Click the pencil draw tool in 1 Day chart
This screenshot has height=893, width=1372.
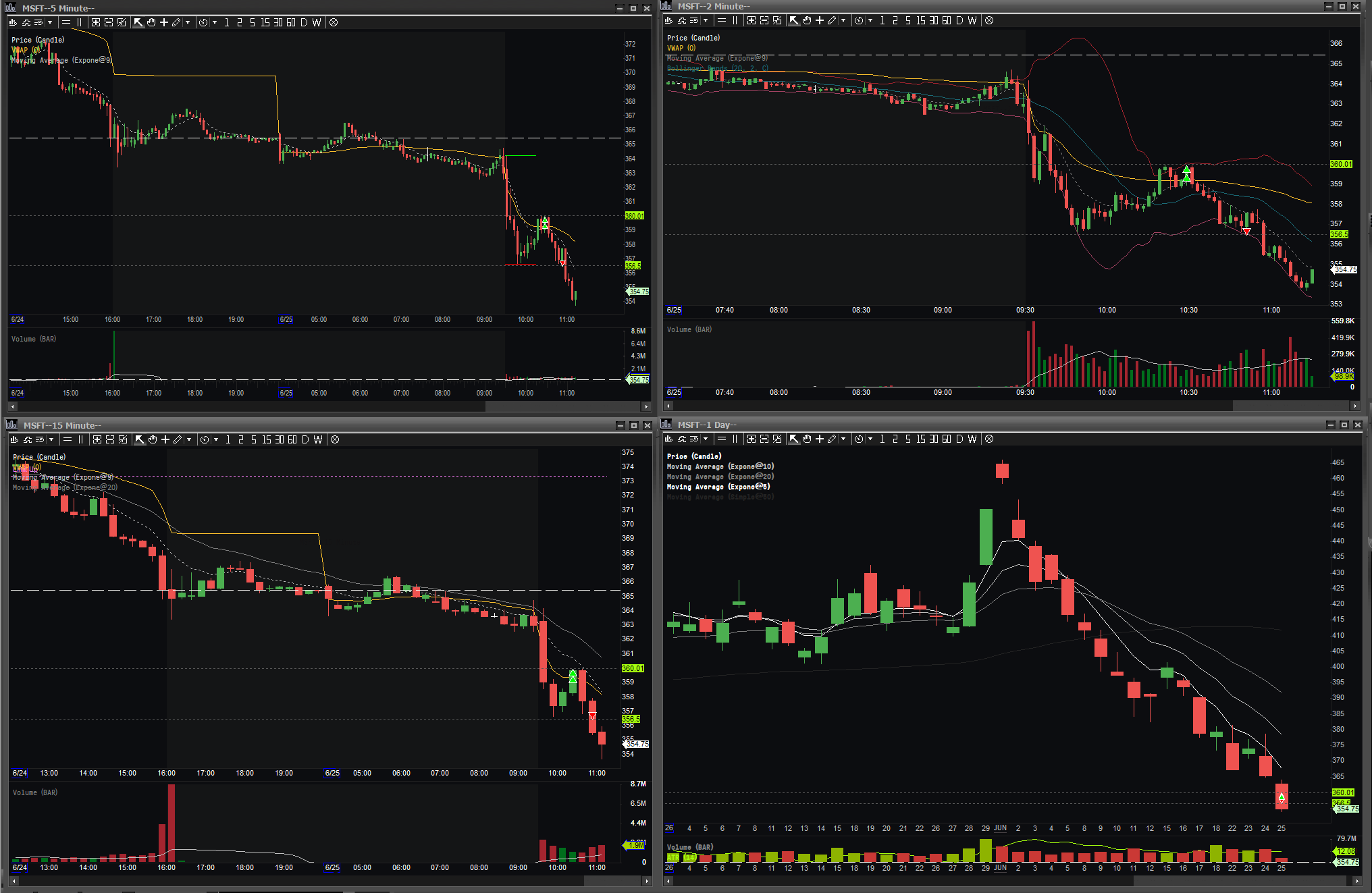click(832, 439)
